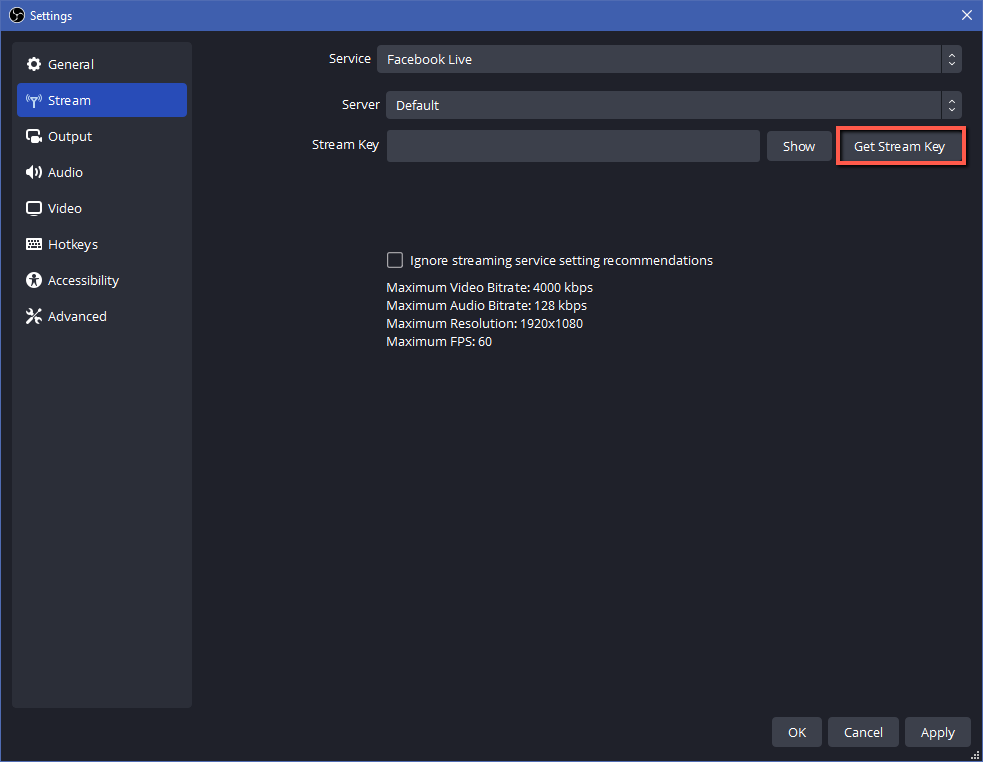Click inside the Stream Key field
This screenshot has width=983, height=762.
tap(573, 146)
